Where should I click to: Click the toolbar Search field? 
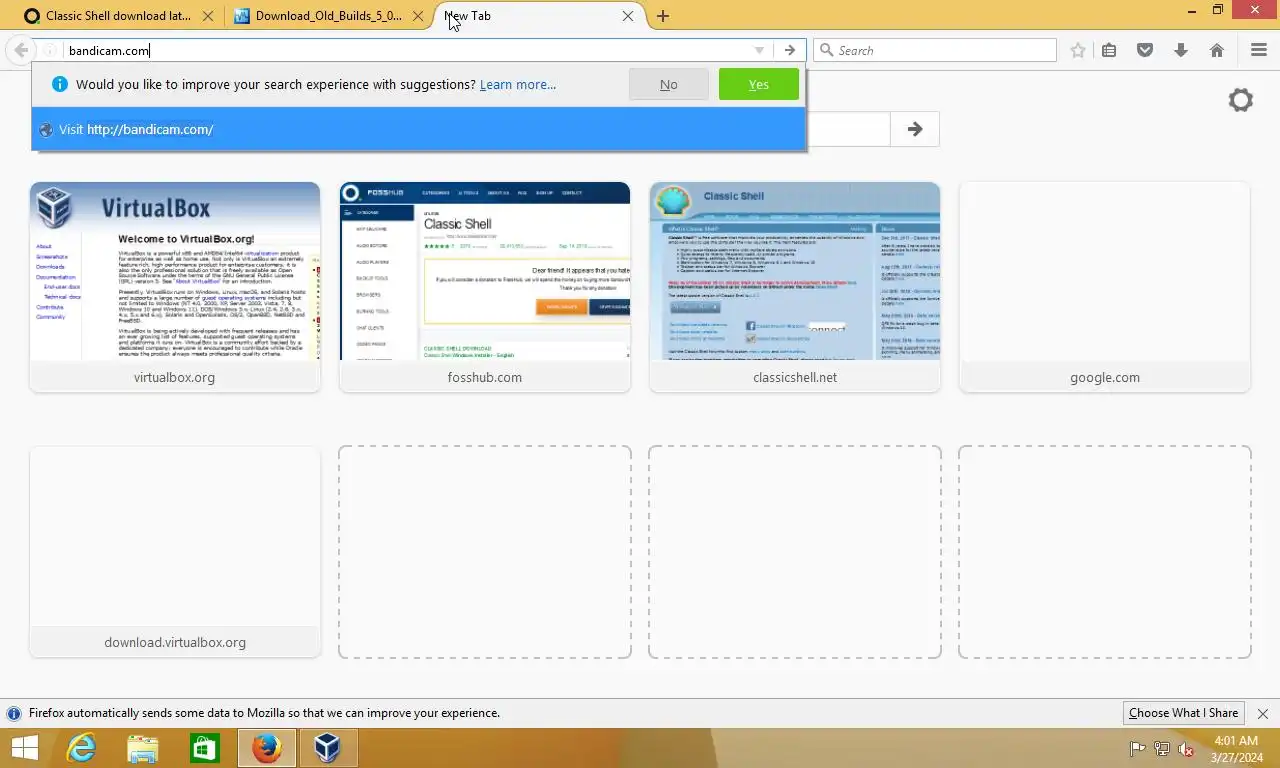[935, 50]
